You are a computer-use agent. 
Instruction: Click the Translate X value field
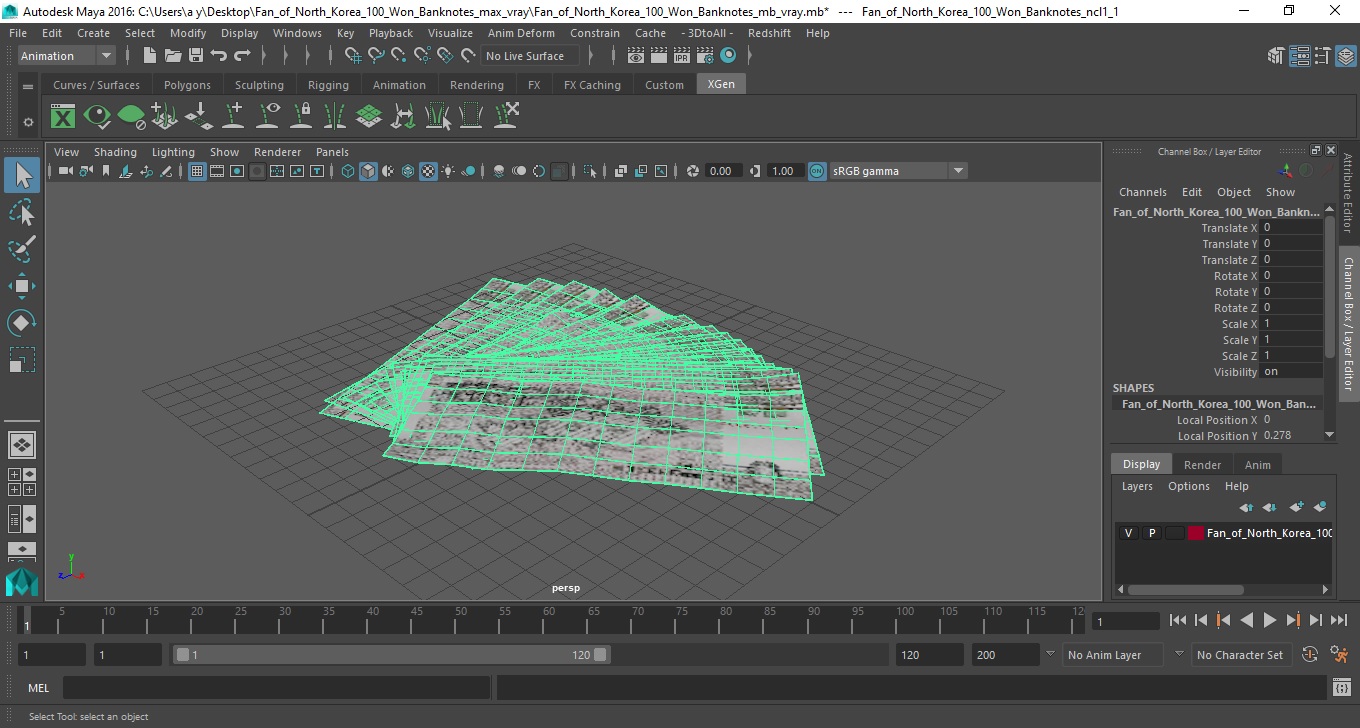click(x=1292, y=228)
